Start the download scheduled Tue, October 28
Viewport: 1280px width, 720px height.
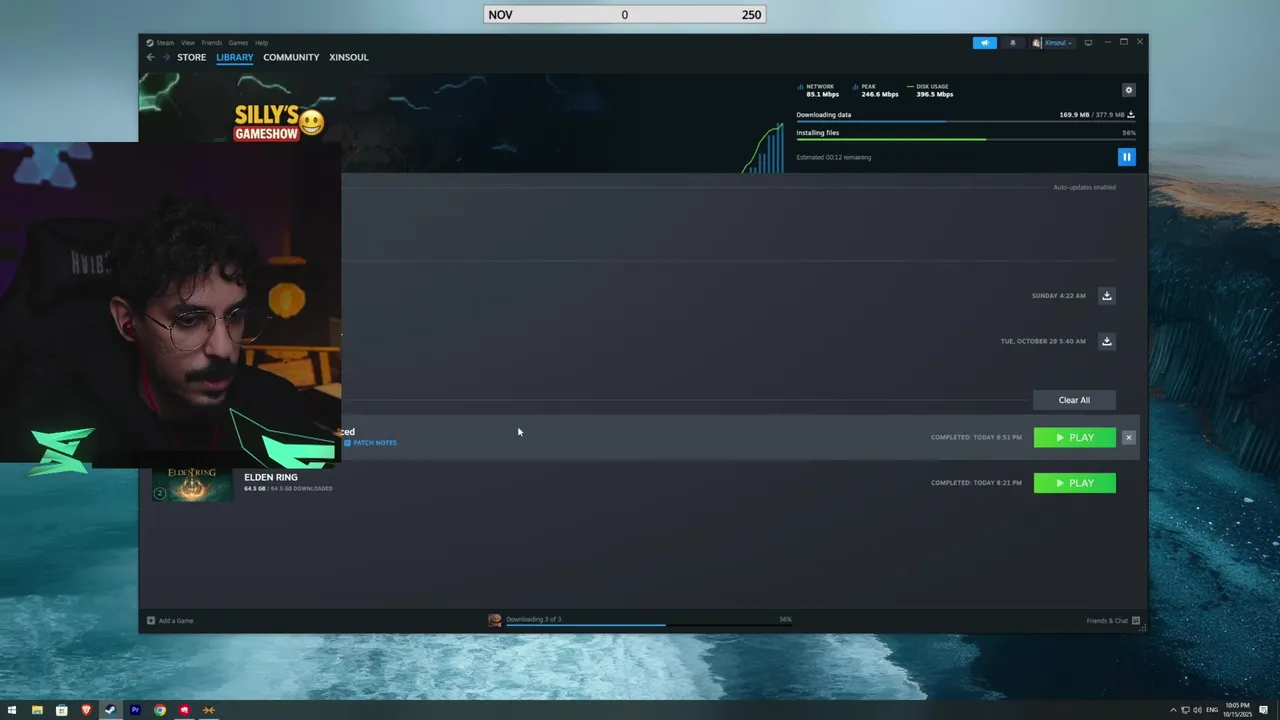click(1107, 341)
